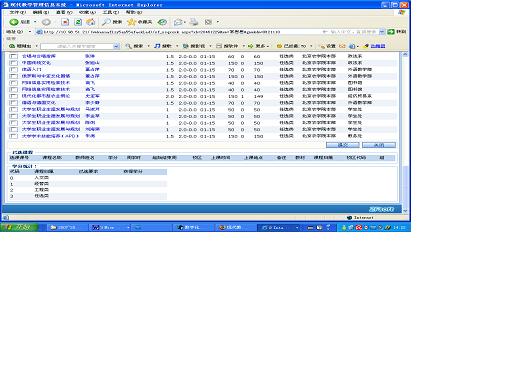Viewport: 512px width, 384px height.
Task: Open the dropdown arrow beside Back button
Action: [x=35, y=22]
